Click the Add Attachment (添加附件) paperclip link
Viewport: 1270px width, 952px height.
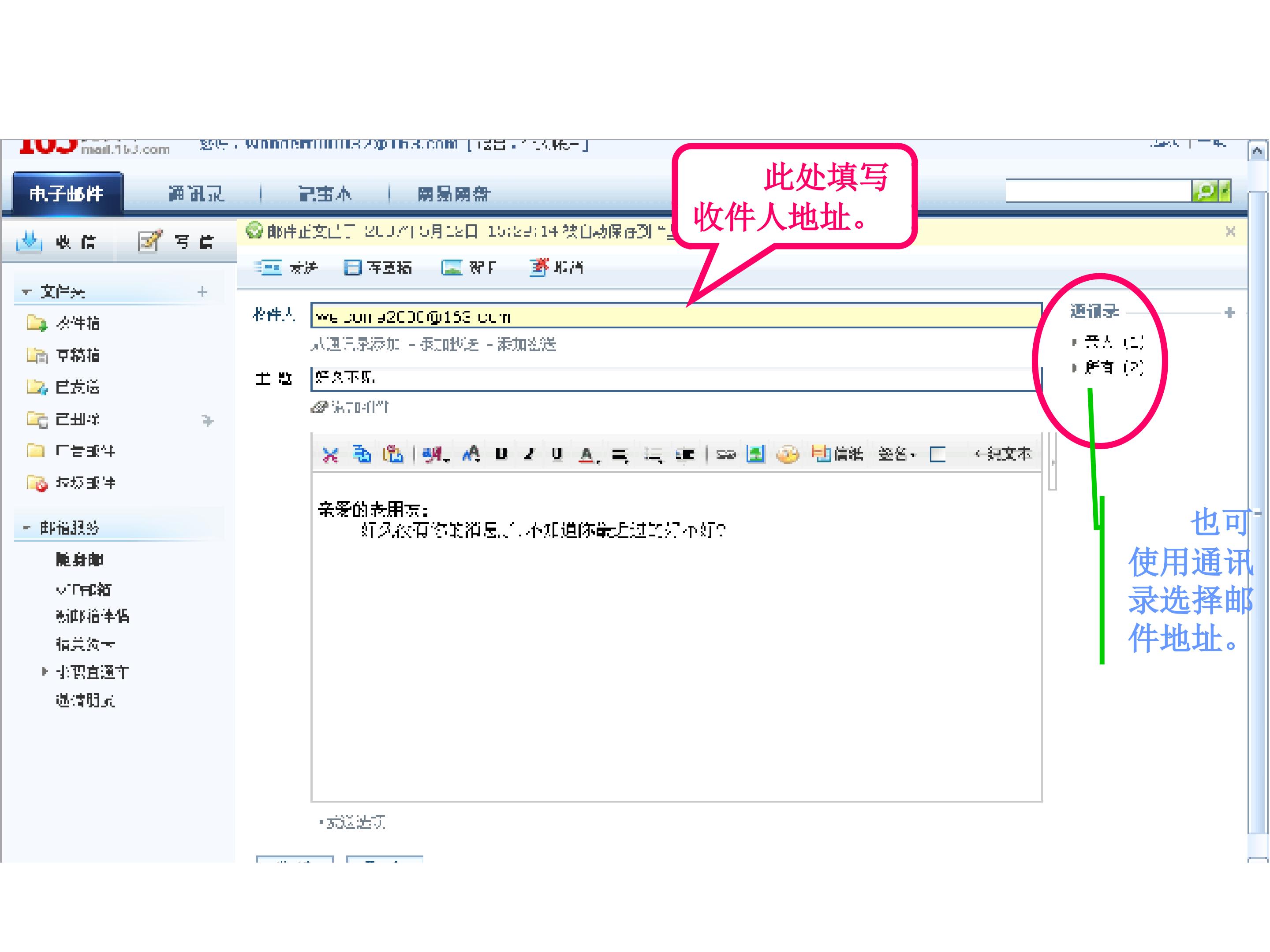click(350, 407)
